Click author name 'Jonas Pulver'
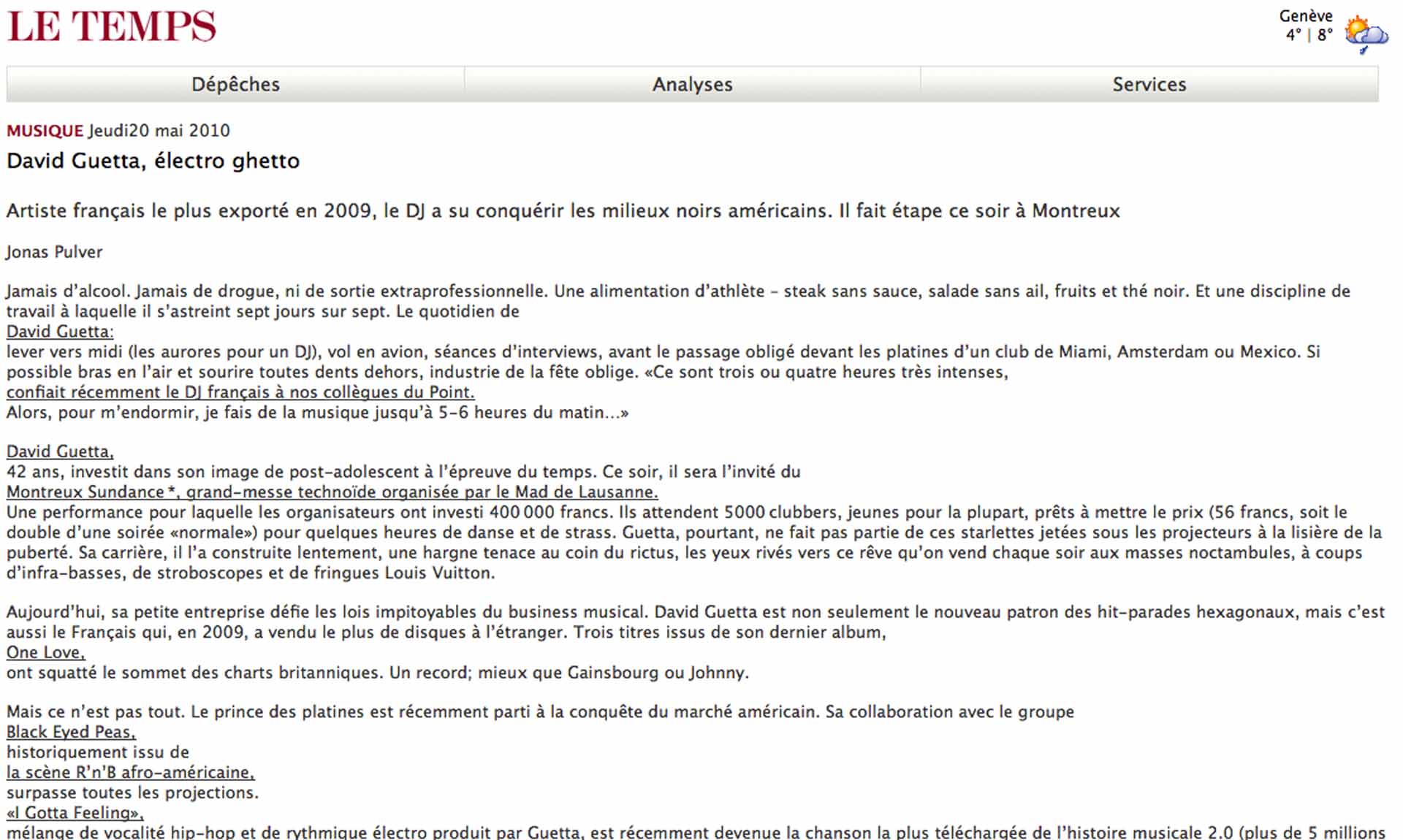The height and width of the screenshot is (840, 1403). pos(54,252)
